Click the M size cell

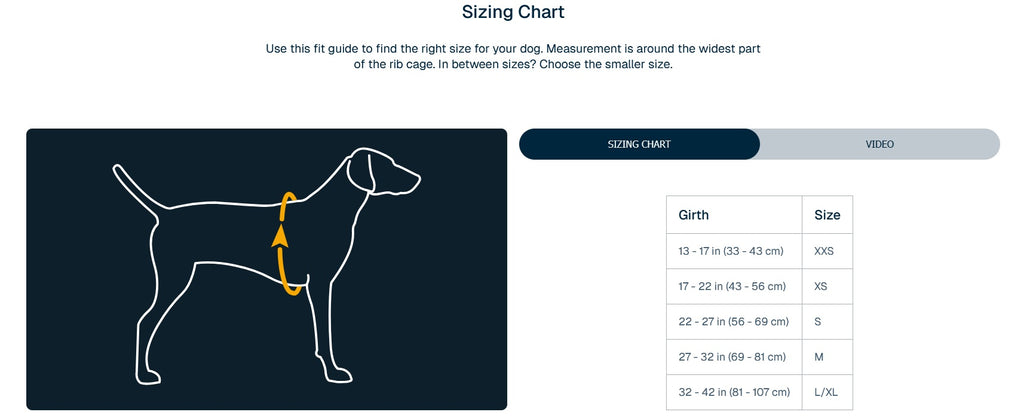(x=819, y=357)
